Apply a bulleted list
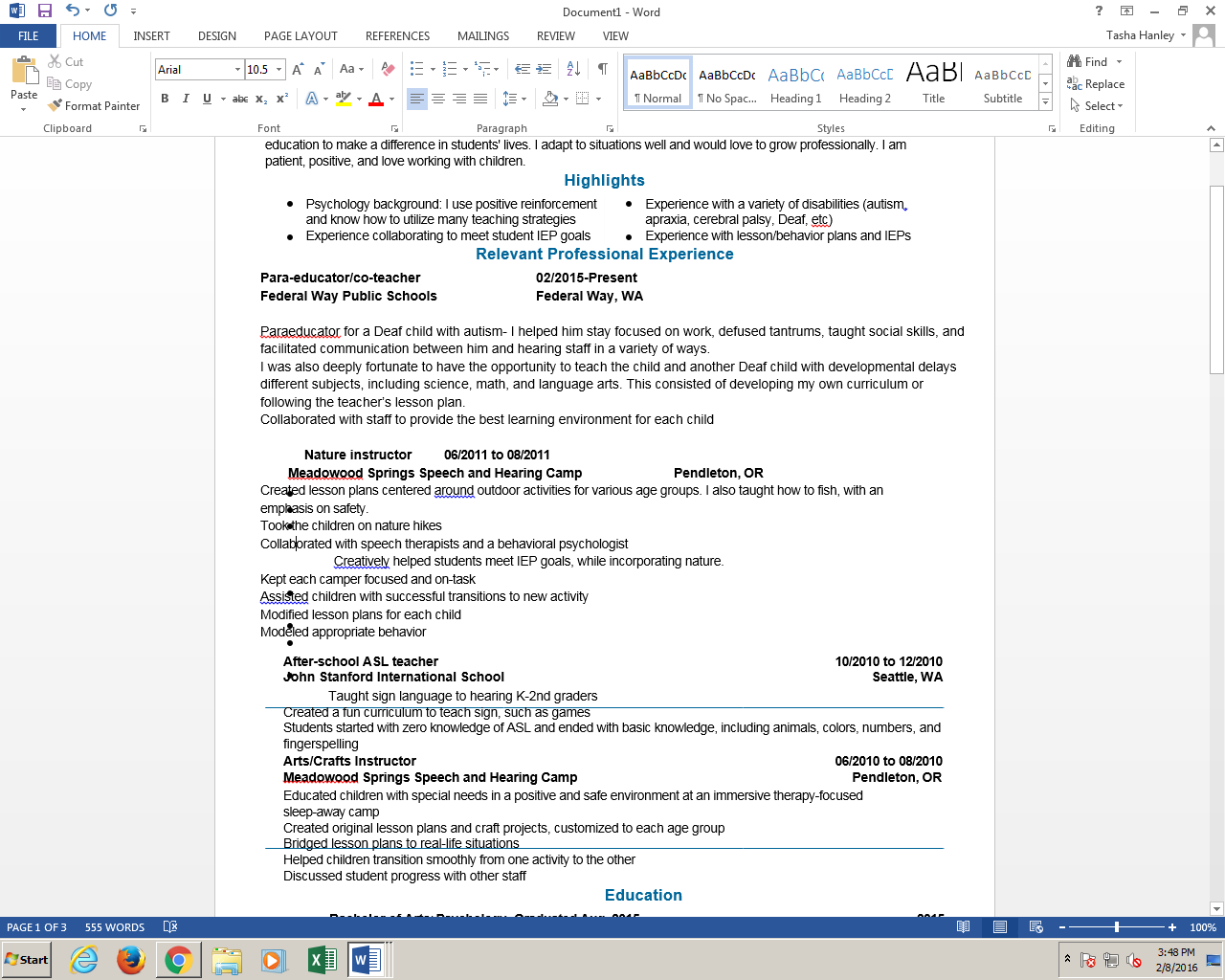The image size is (1225, 980). point(416,69)
